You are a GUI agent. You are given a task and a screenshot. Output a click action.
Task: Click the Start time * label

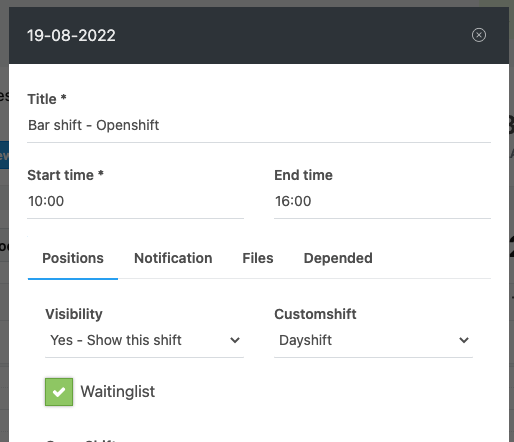[66, 175]
